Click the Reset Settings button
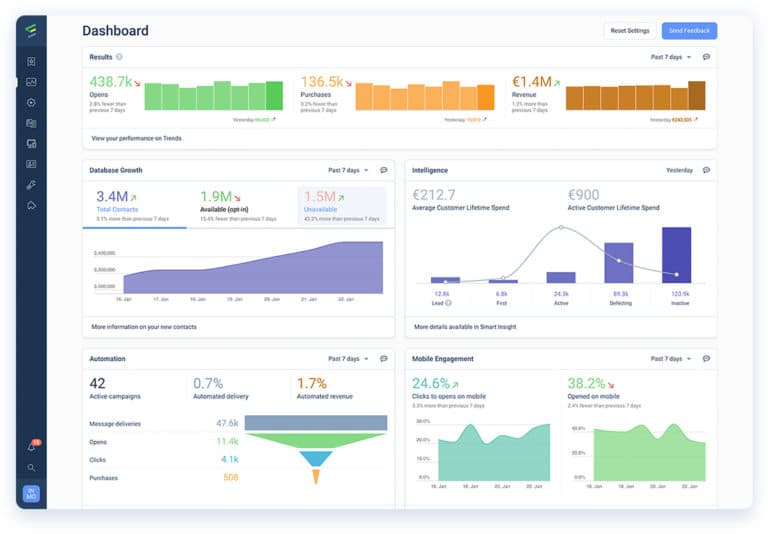 coord(630,31)
